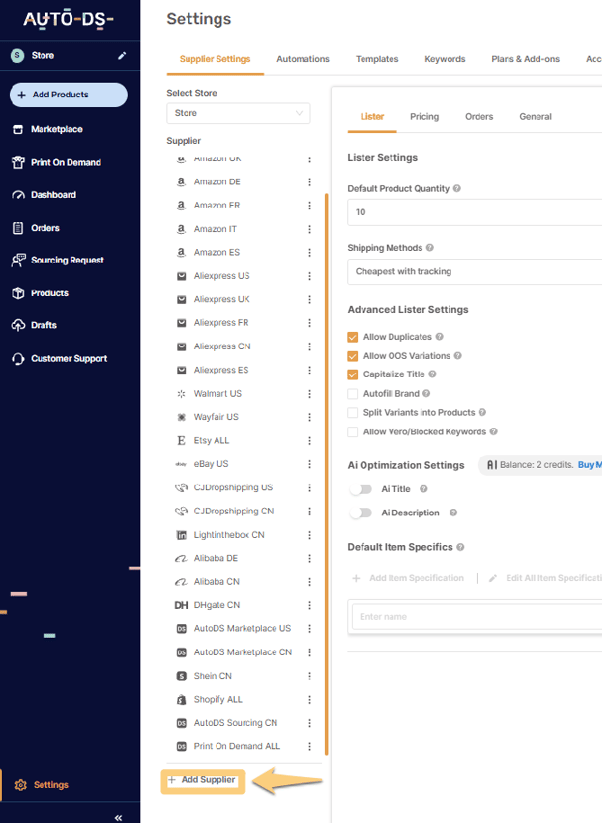Click the Settings gear icon
The height and width of the screenshot is (823, 602).
click(20, 785)
